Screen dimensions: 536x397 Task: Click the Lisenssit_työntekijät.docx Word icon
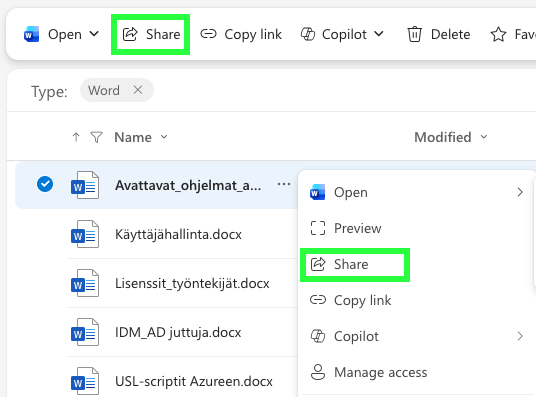coord(85,283)
